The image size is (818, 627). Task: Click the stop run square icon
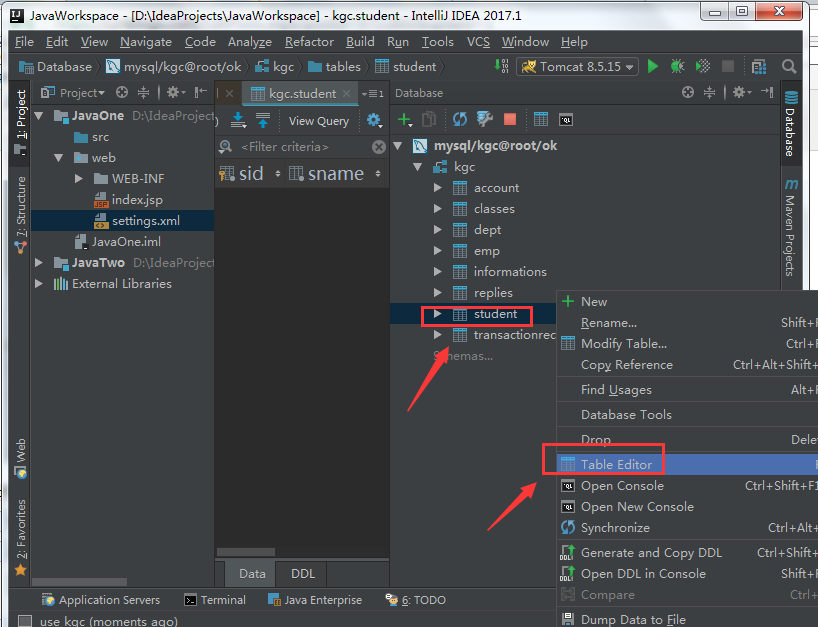(x=728, y=66)
